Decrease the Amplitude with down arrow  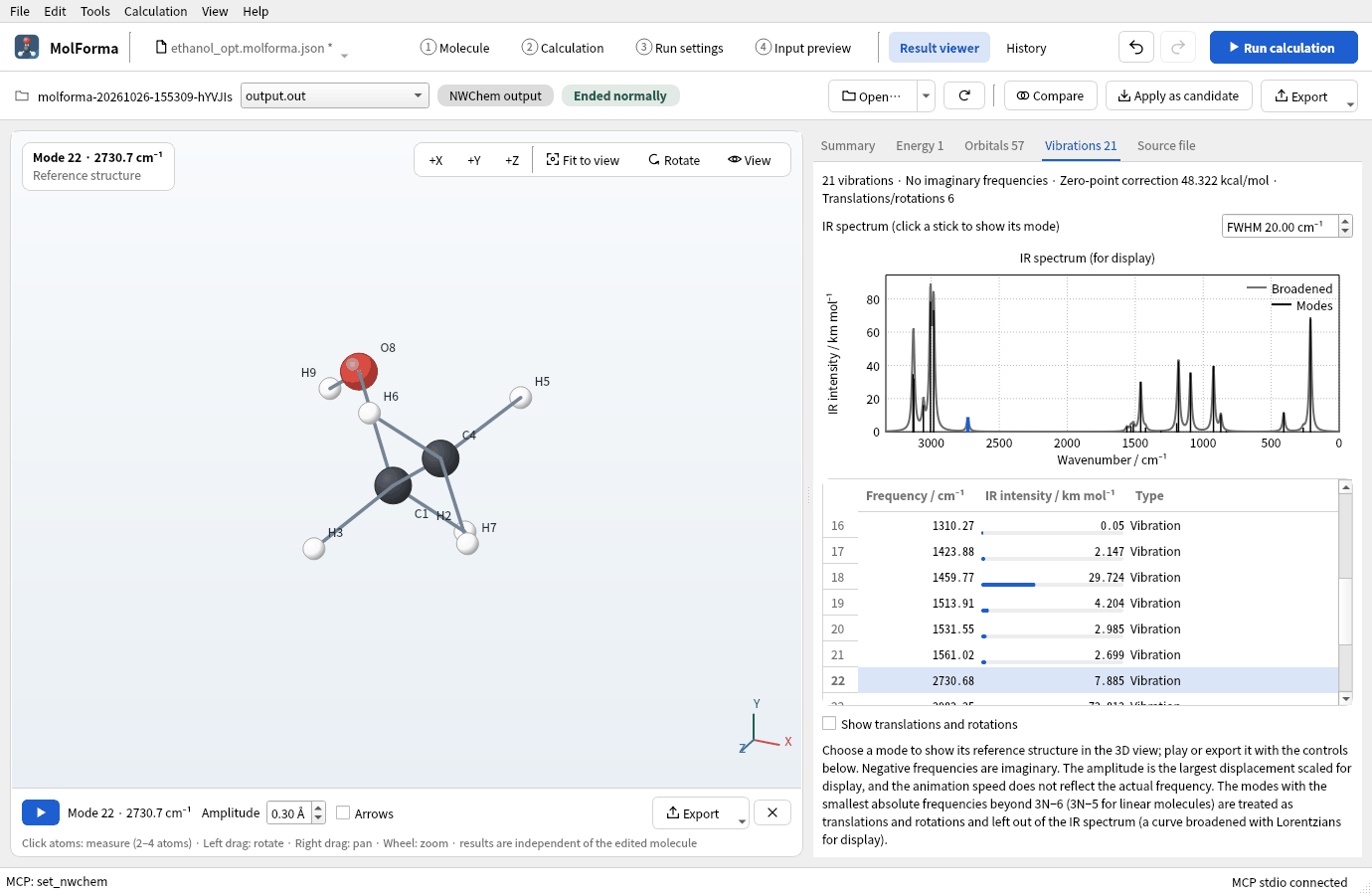318,818
